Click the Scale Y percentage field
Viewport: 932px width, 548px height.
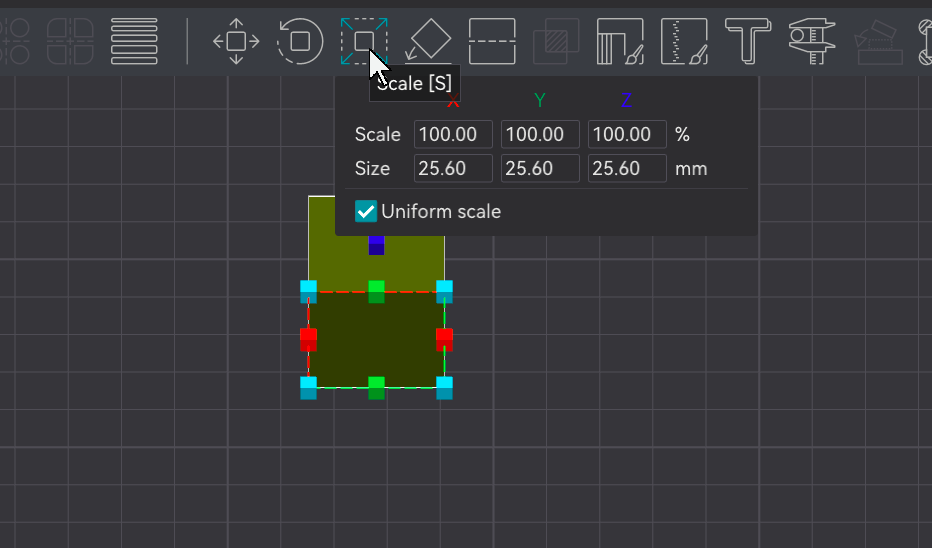click(540, 134)
